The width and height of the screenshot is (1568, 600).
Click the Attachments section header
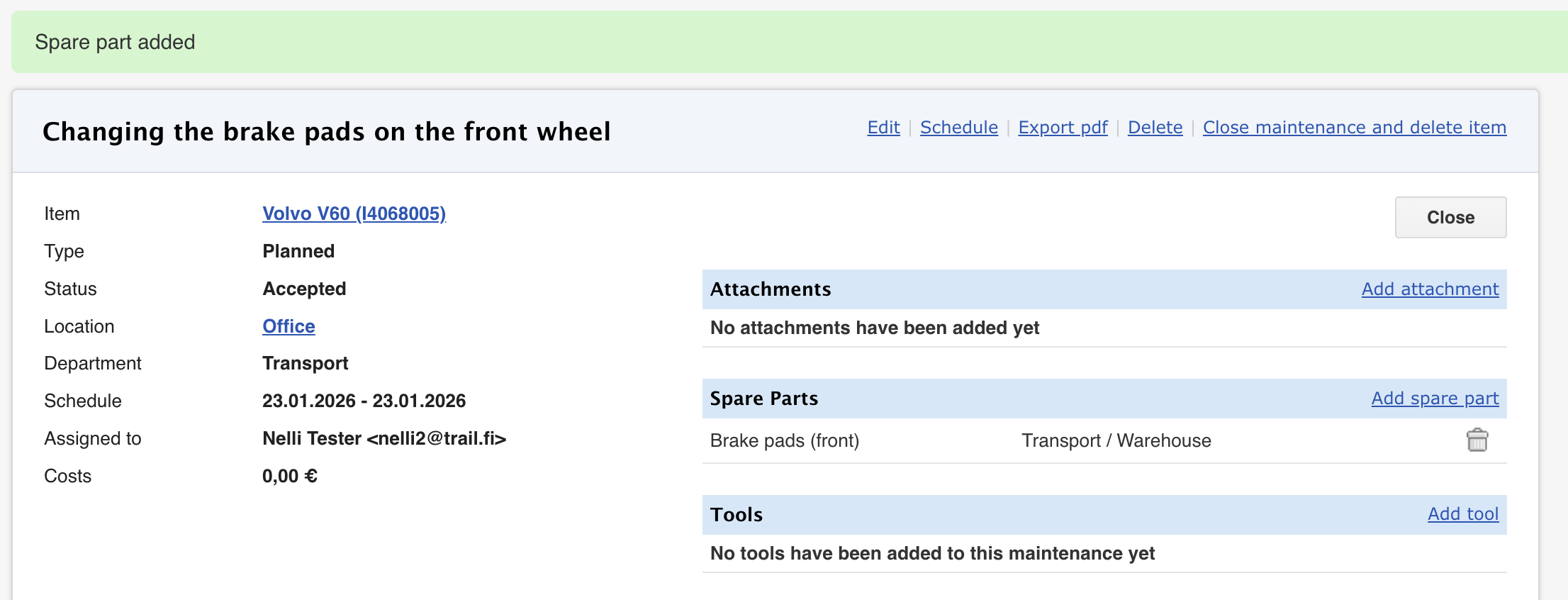pos(771,289)
